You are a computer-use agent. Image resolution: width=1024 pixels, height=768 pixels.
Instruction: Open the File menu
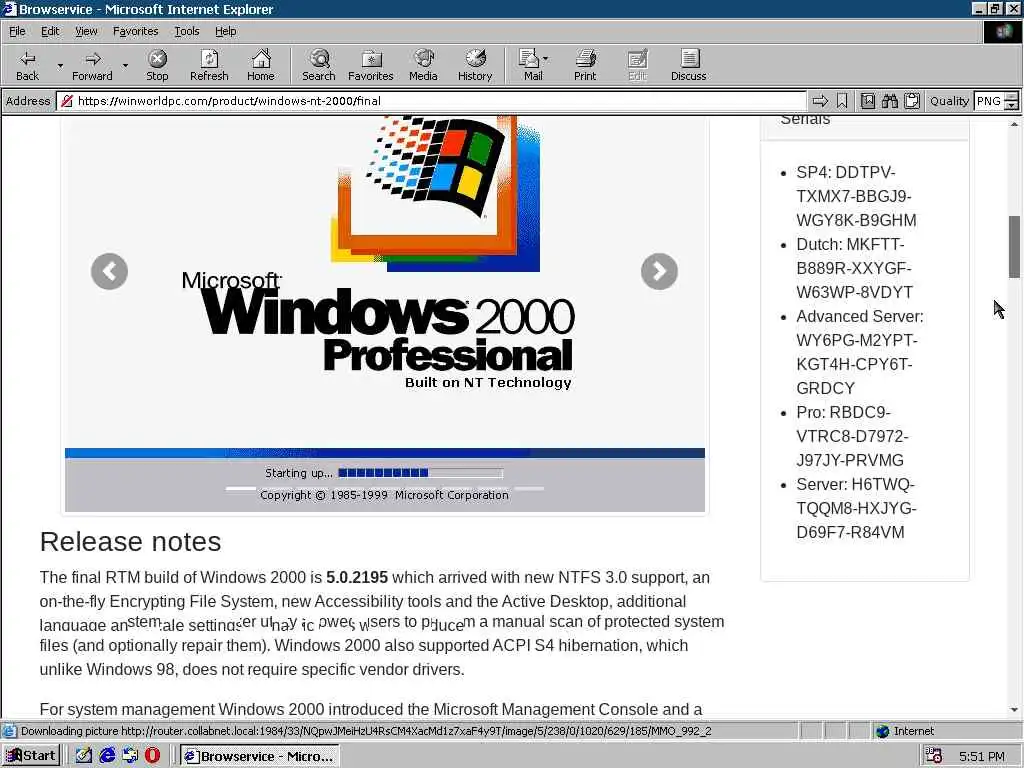coord(17,31)
